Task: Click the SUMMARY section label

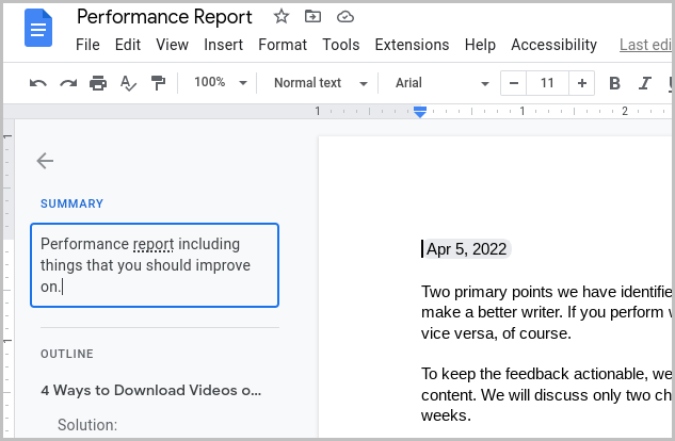Action: coord(72,204)
